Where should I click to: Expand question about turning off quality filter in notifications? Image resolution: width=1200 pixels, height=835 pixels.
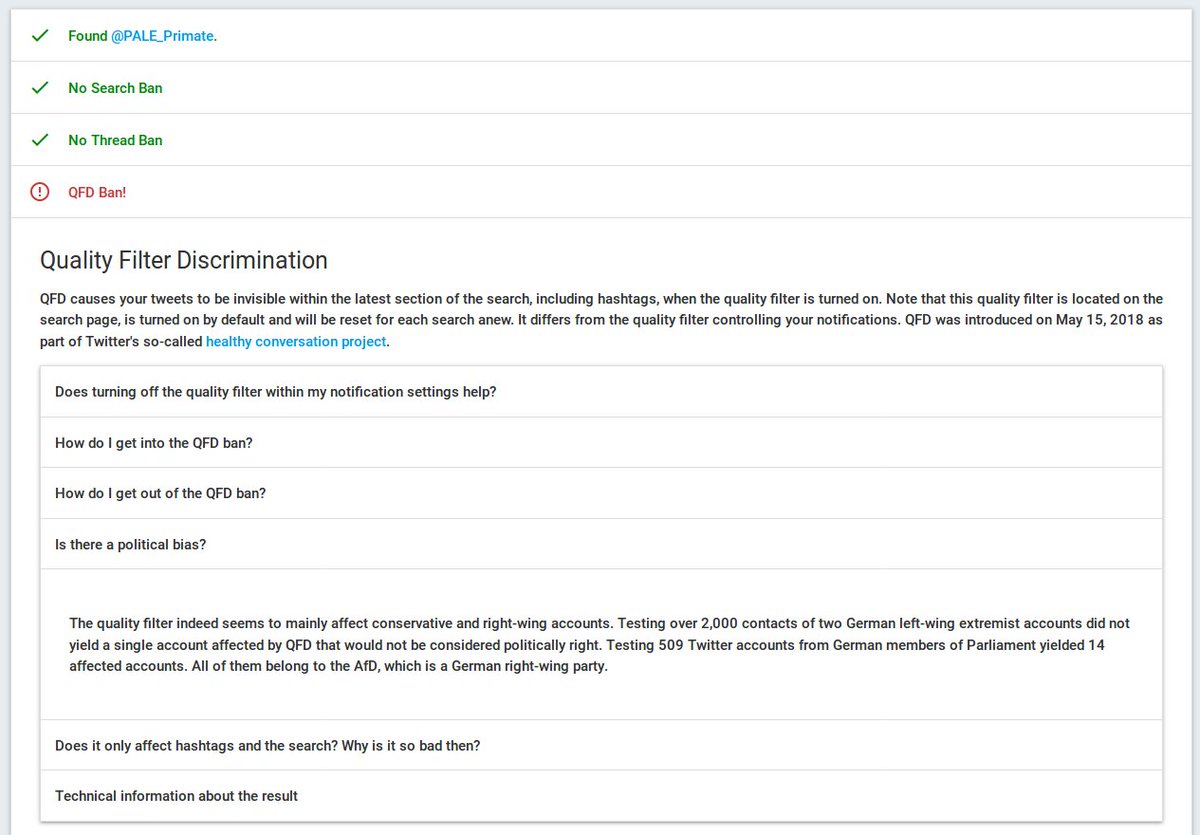pos(601,392)
